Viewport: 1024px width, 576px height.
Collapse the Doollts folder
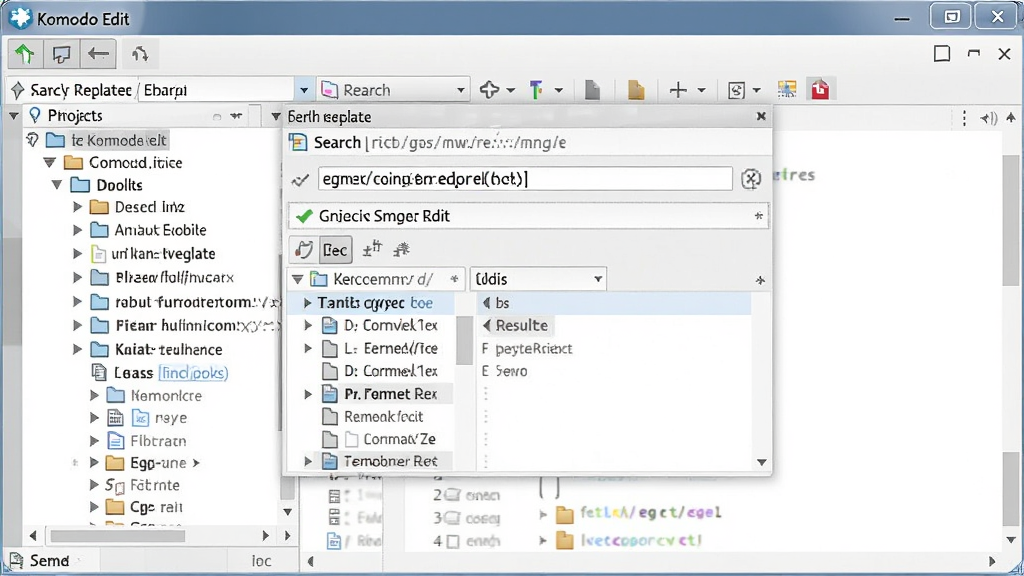click(x=57, y=185)
